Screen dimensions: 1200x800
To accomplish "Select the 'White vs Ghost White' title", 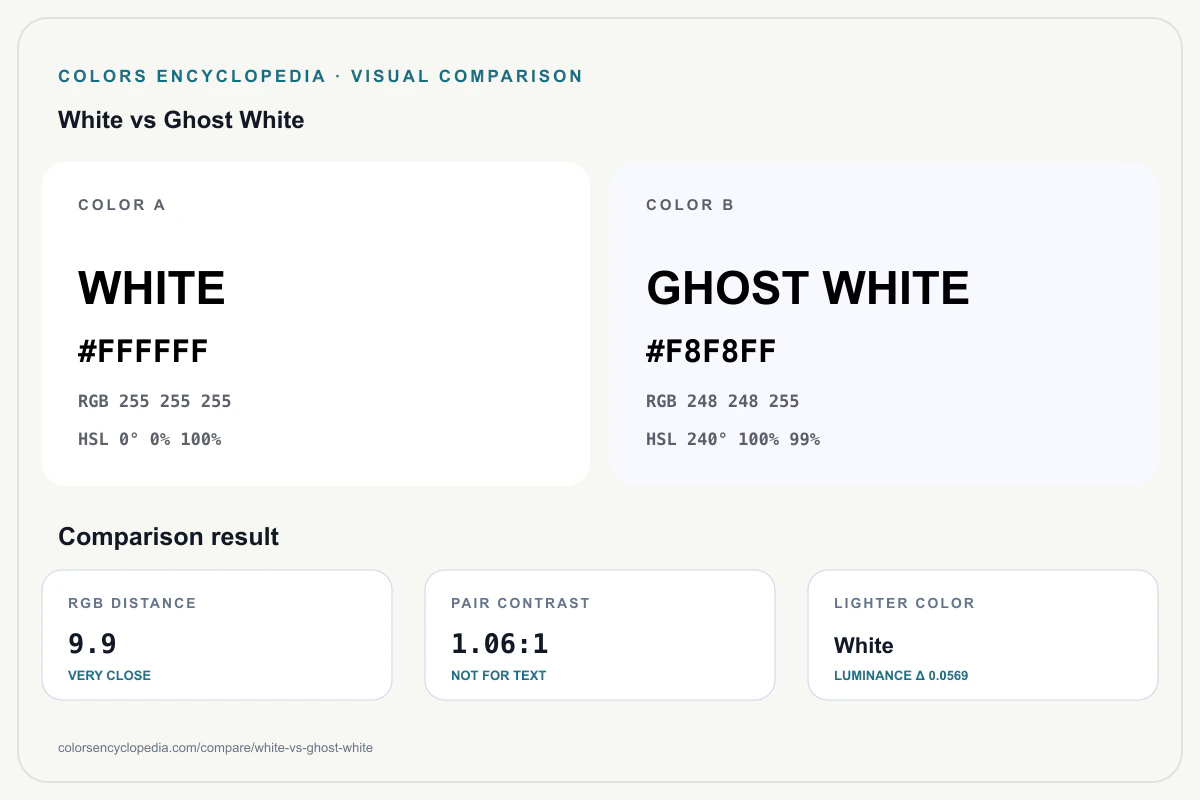I will pos(181,120).
